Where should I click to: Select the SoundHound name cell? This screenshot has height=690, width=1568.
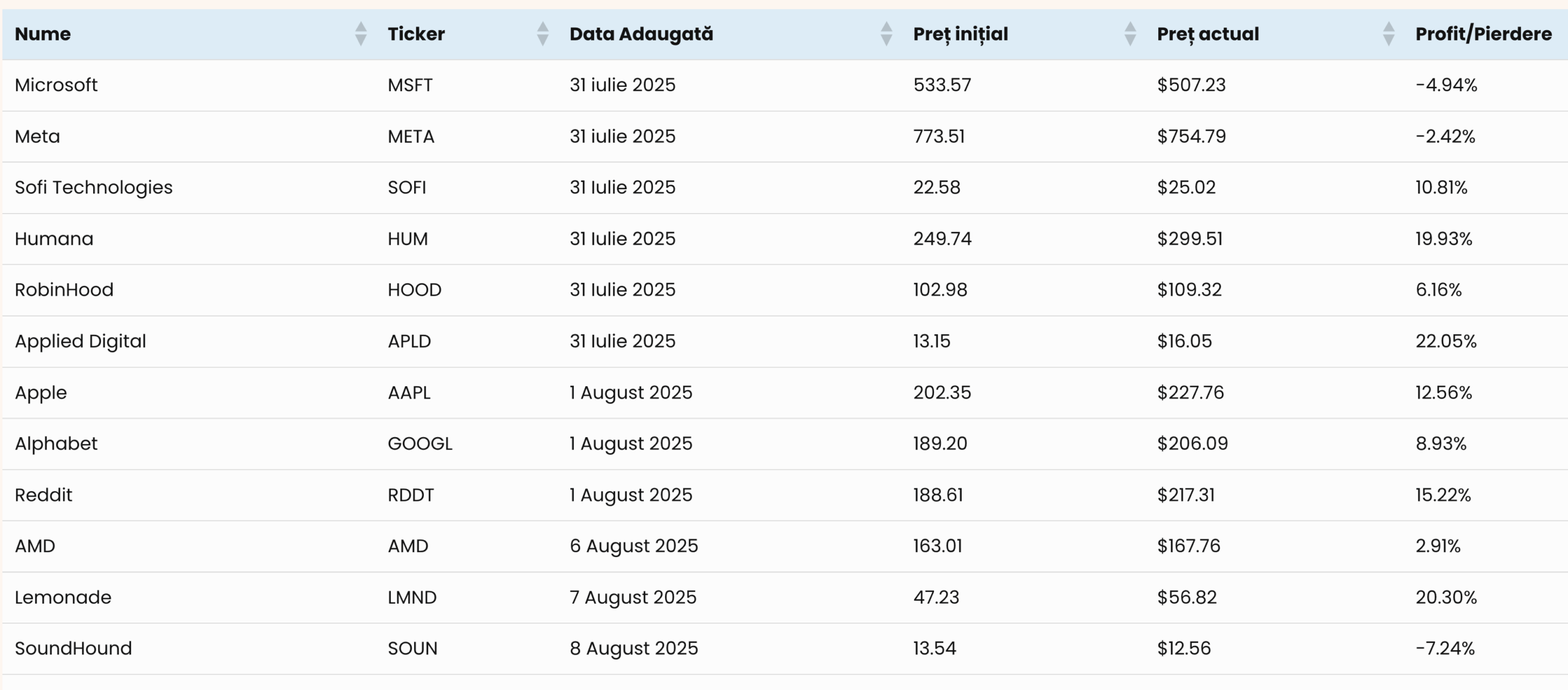(x=73, y=648)
